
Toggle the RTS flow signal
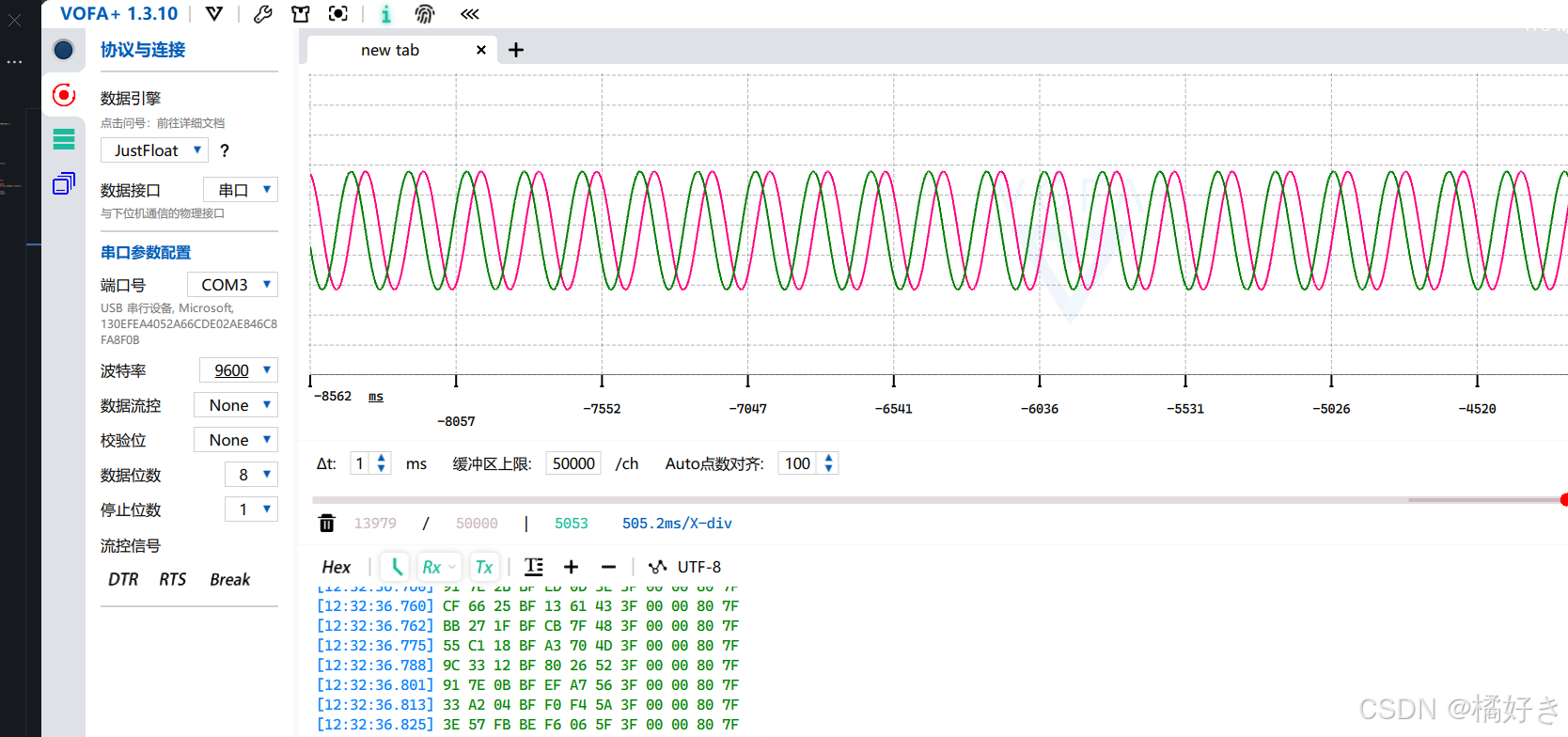click(x=172, y=579)
